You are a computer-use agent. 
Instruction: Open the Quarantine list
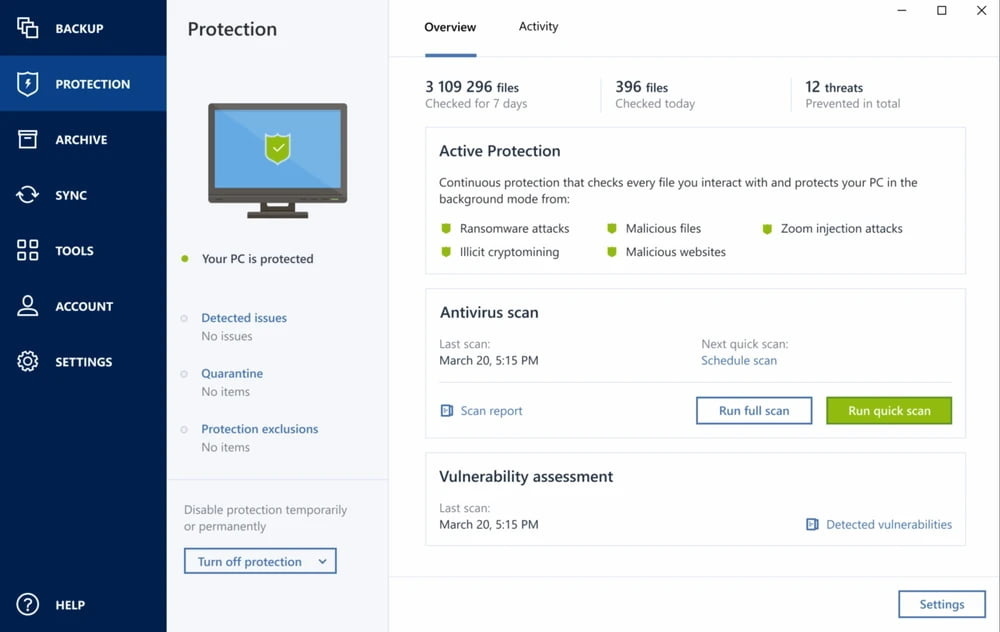pyautogui.click(x=232, y=372)
